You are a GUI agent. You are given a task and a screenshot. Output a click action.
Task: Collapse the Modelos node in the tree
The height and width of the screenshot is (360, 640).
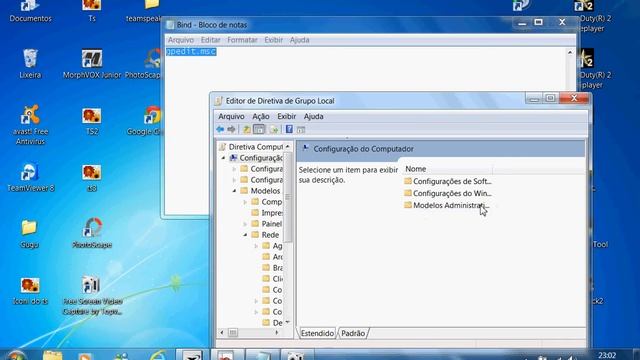pos(234,191)
